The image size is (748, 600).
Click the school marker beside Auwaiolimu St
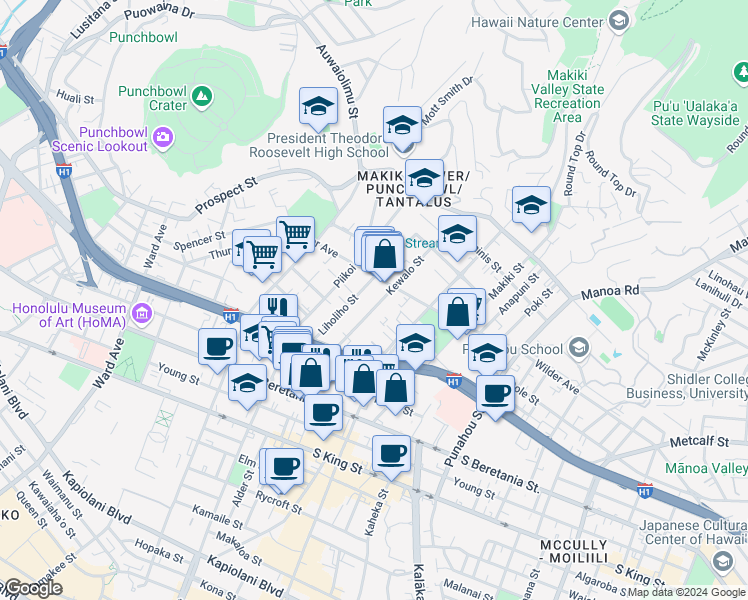click(319, 107)
